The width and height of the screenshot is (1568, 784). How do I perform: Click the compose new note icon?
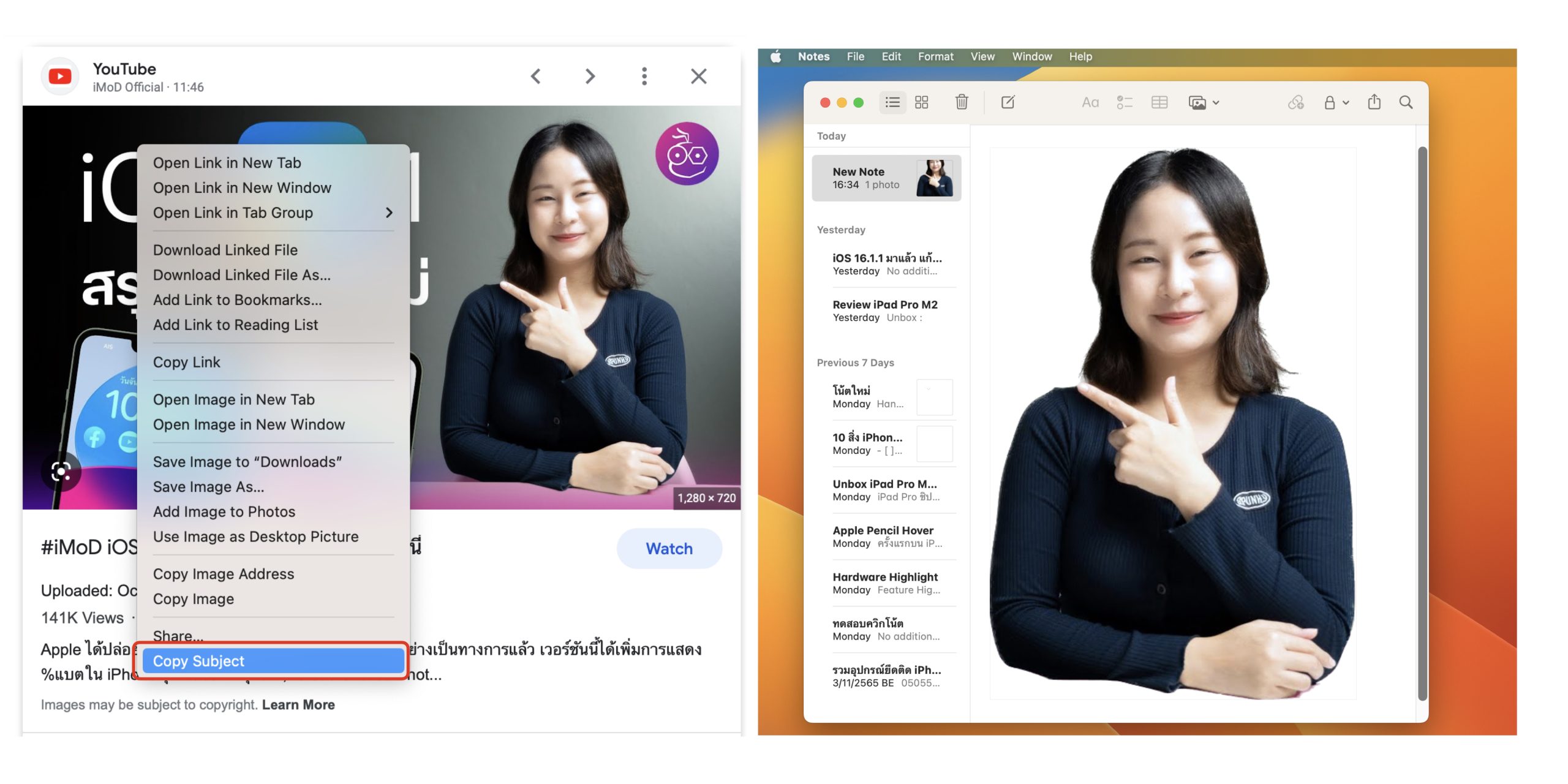(1008, 102)
